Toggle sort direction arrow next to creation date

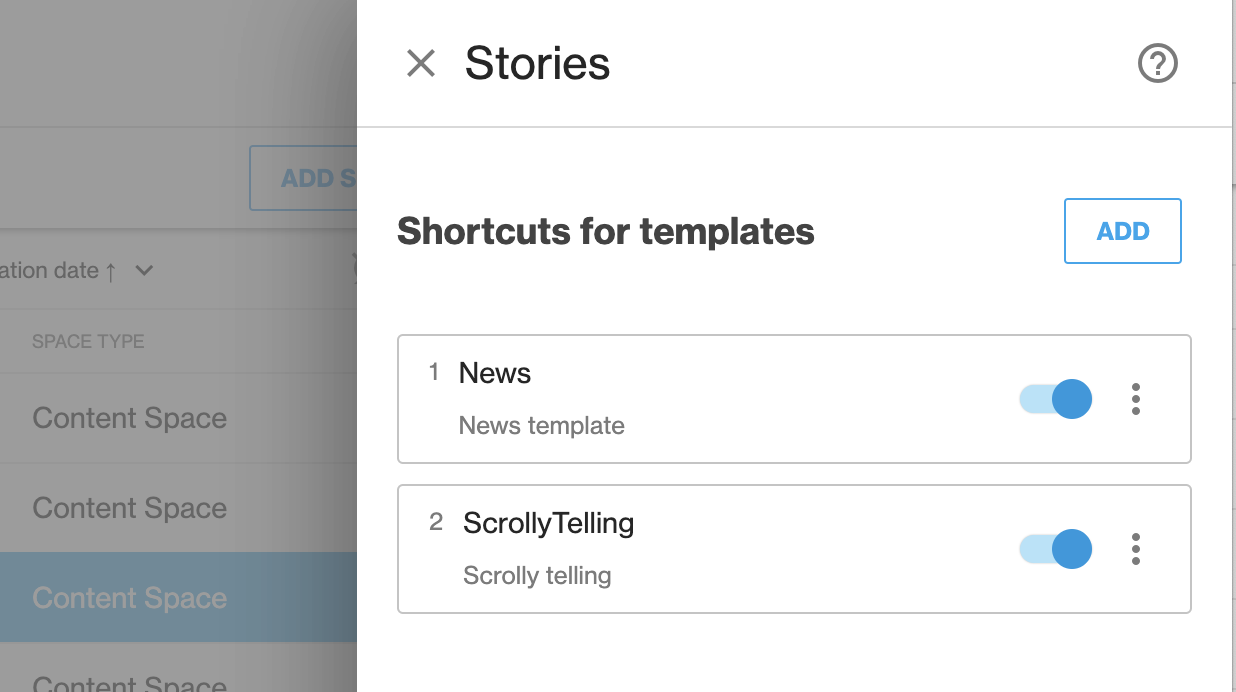[111, 271]
